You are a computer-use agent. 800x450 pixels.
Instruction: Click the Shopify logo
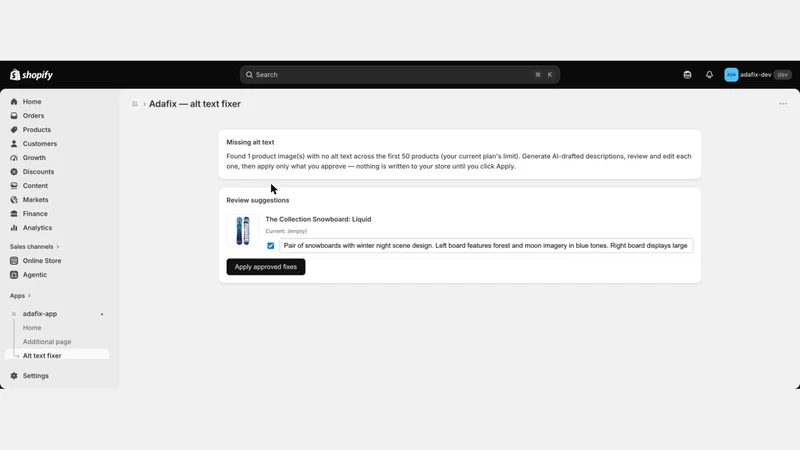click(31, 74)
